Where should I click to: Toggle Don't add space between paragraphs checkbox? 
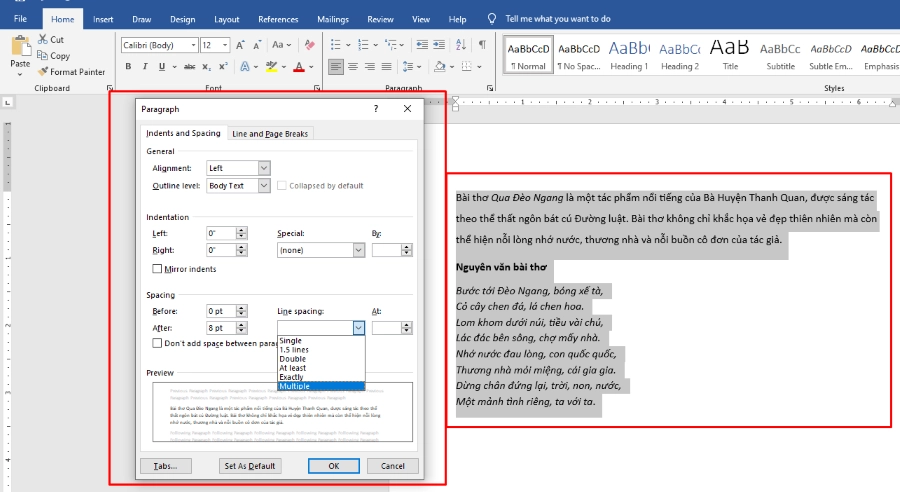(157, 343)
